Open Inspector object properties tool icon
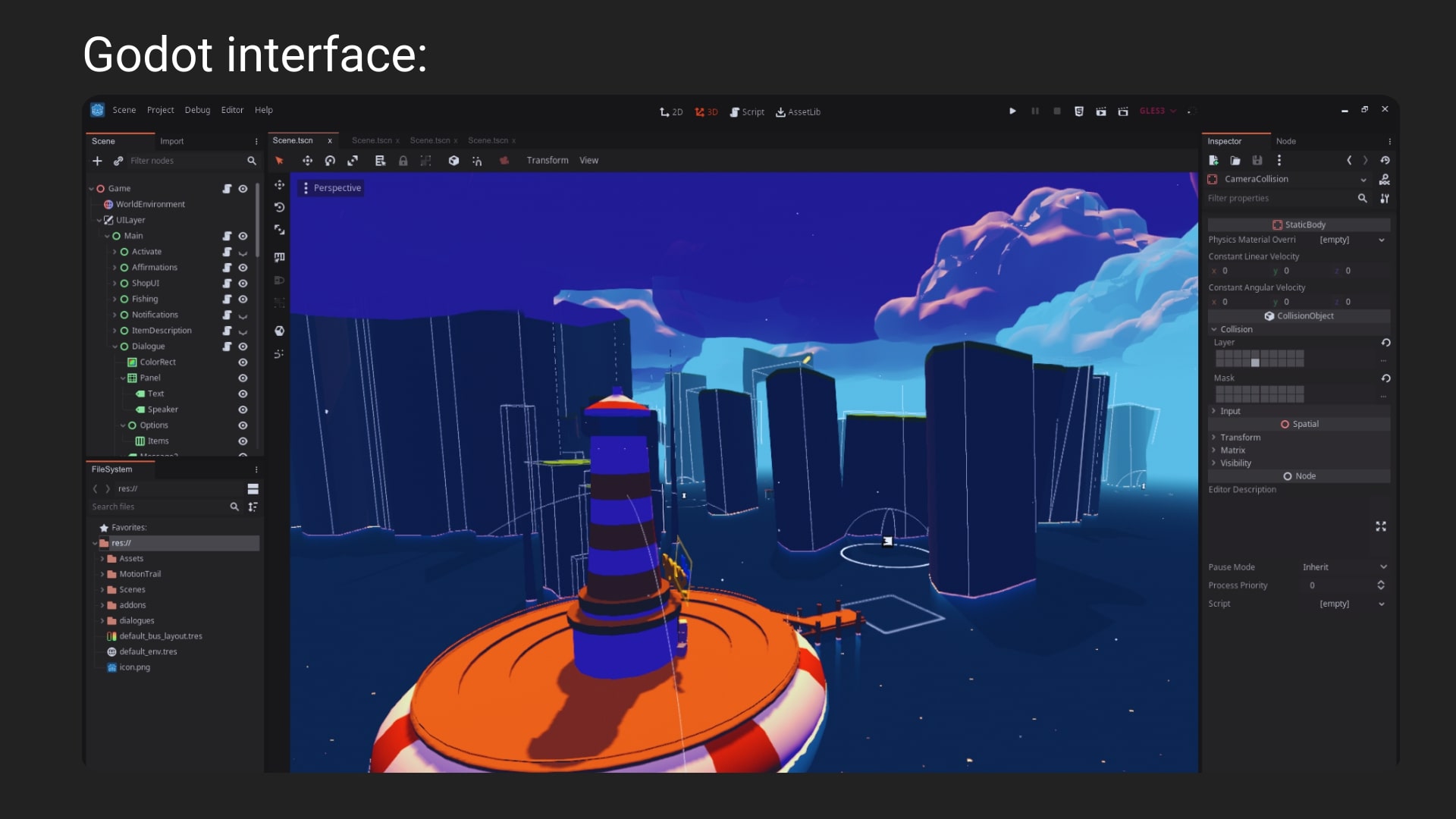Viewport: 1456px width, 819px height. (1385, 199)
